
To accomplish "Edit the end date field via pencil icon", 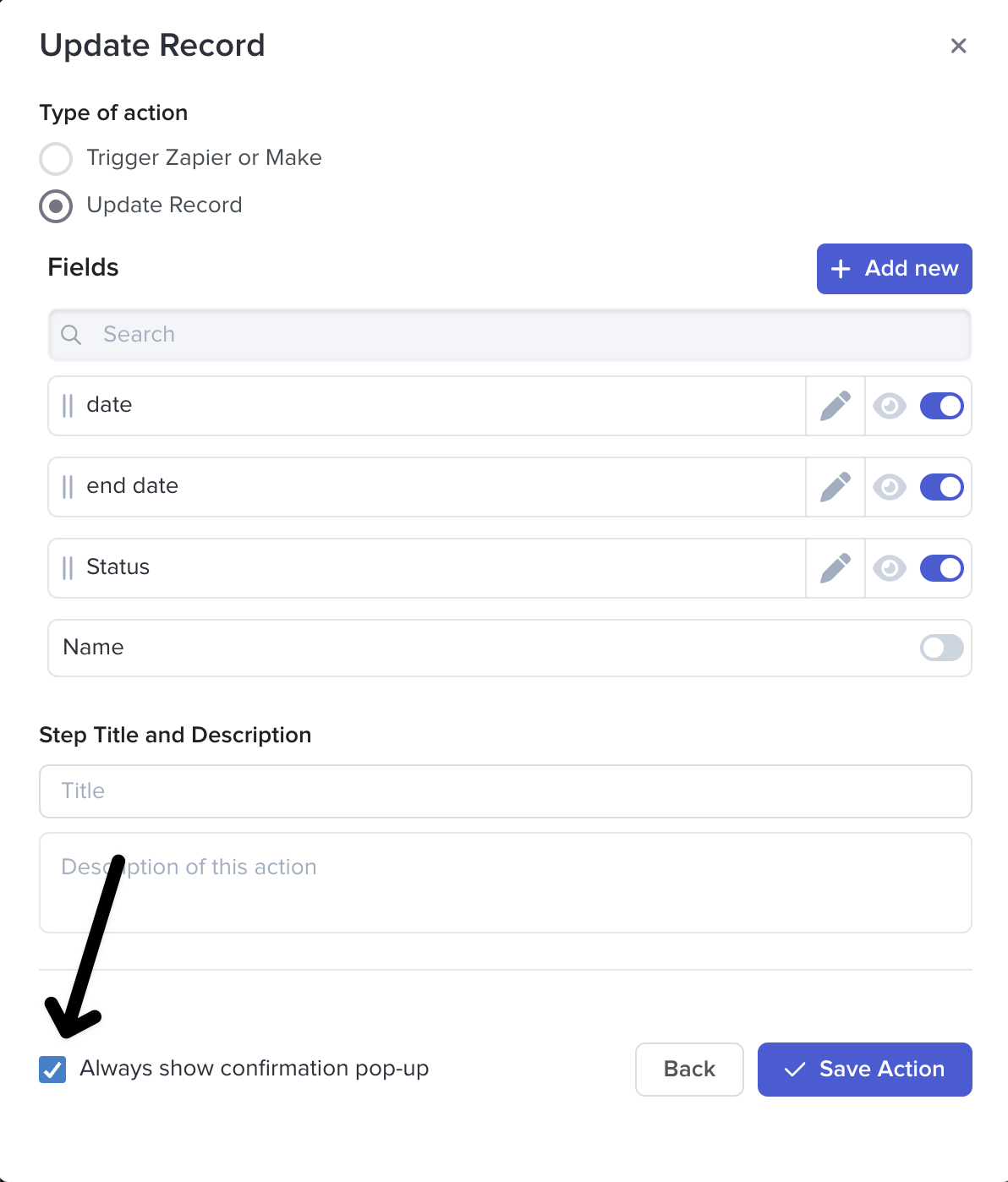I will [835, 487].
